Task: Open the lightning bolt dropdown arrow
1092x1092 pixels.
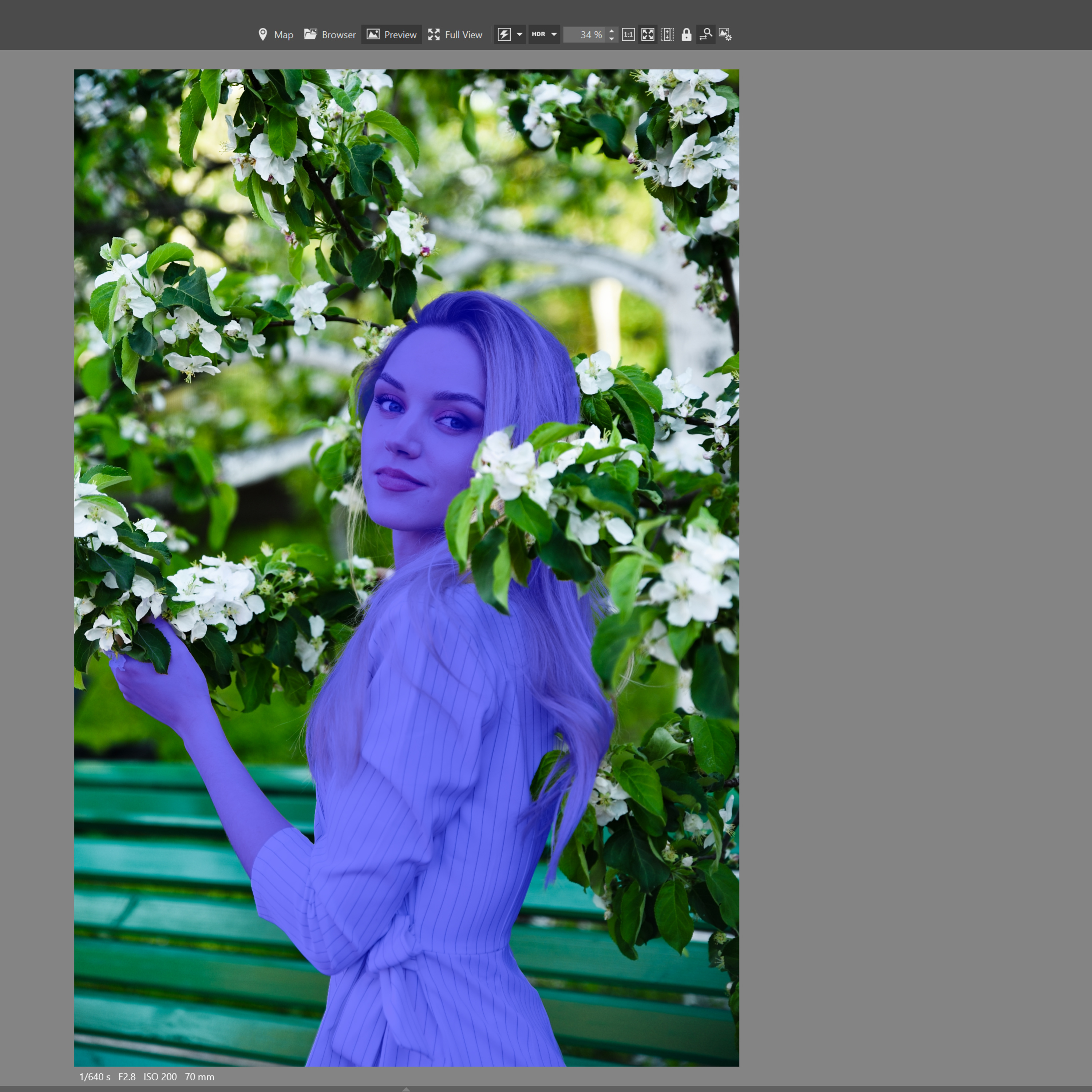Action: (x=519, y=35)
